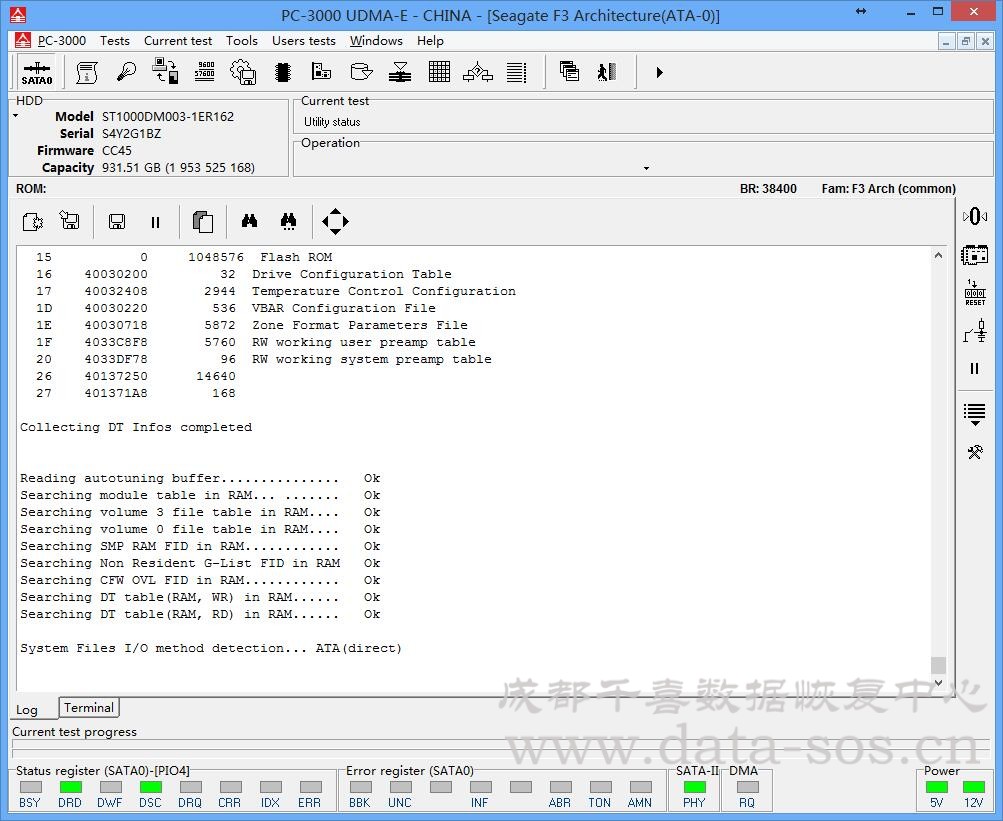This screenshot has height=821, width=1003.
Task: Click the RESET counter icon in right sidebar
Action: pos(975,292)
